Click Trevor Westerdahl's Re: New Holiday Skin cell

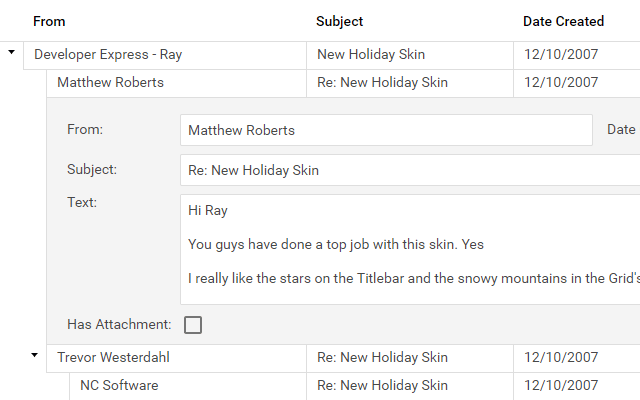(382, 357)
